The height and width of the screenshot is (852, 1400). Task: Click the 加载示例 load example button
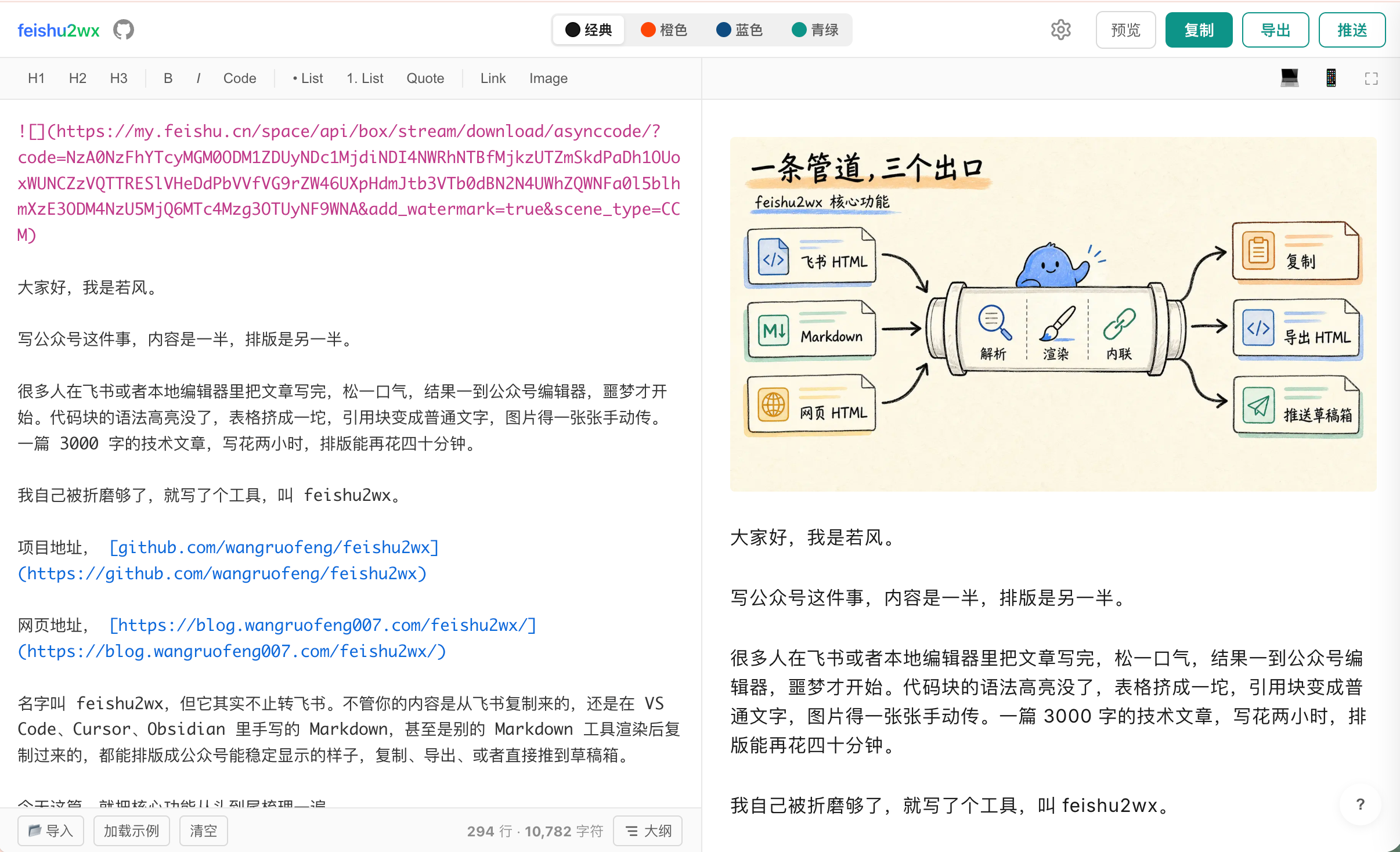131,831
